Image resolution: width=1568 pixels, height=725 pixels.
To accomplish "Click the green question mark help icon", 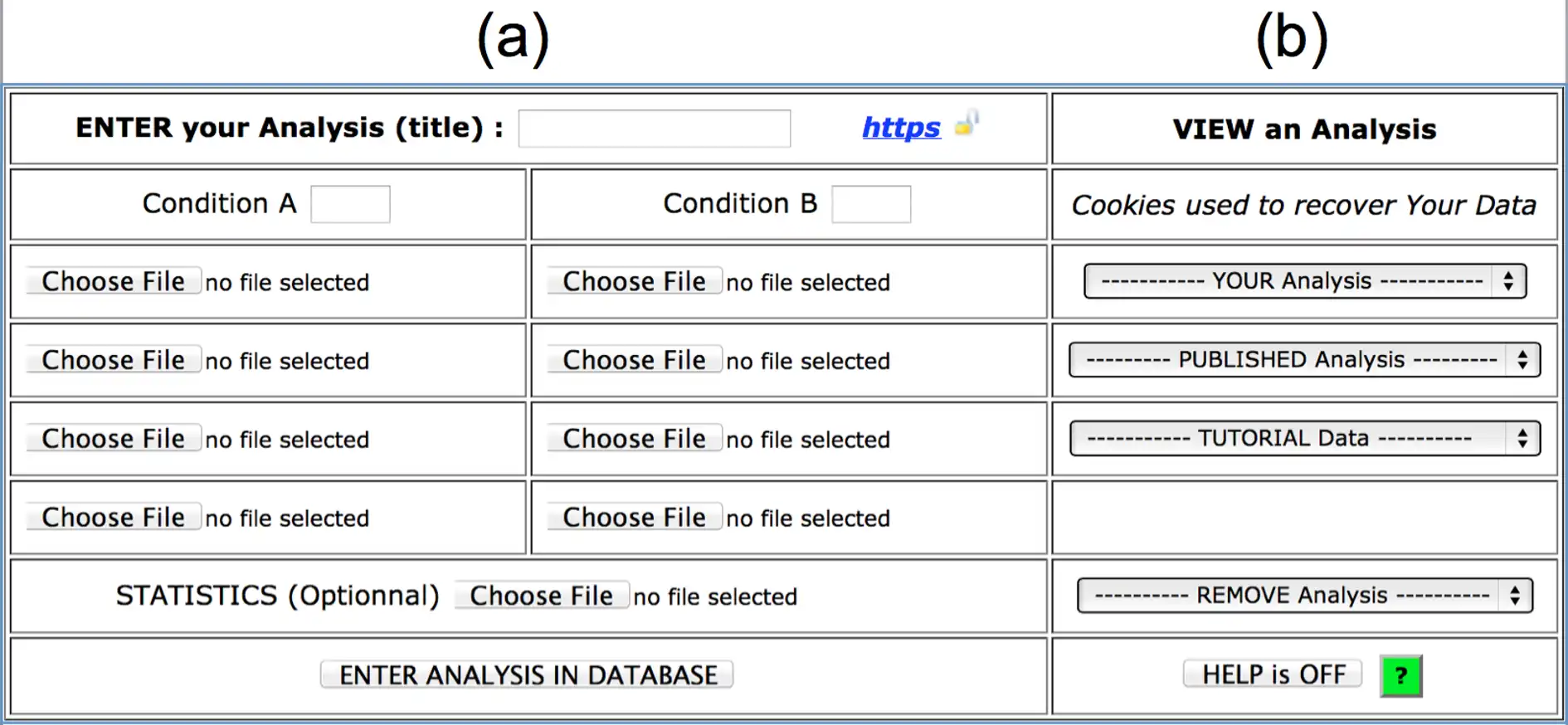I will click(1400, 676).
